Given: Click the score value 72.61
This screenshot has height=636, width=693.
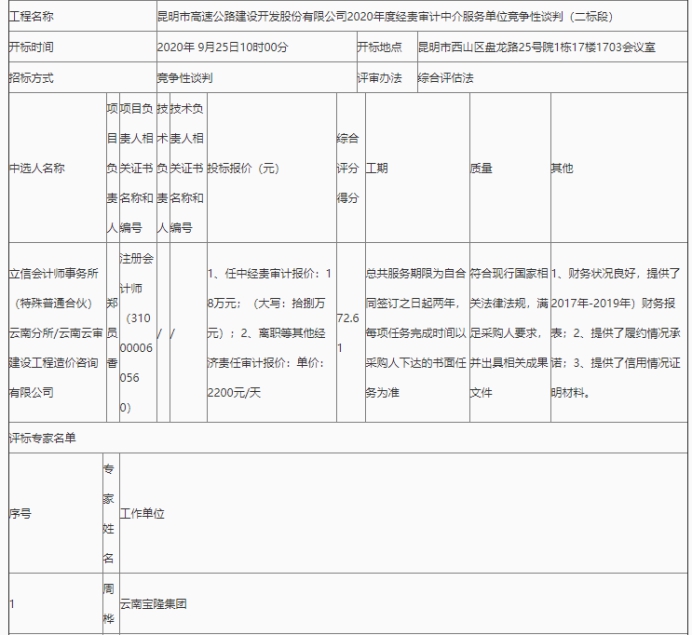Looking at the screenshot, I should [x=347, y=332].
